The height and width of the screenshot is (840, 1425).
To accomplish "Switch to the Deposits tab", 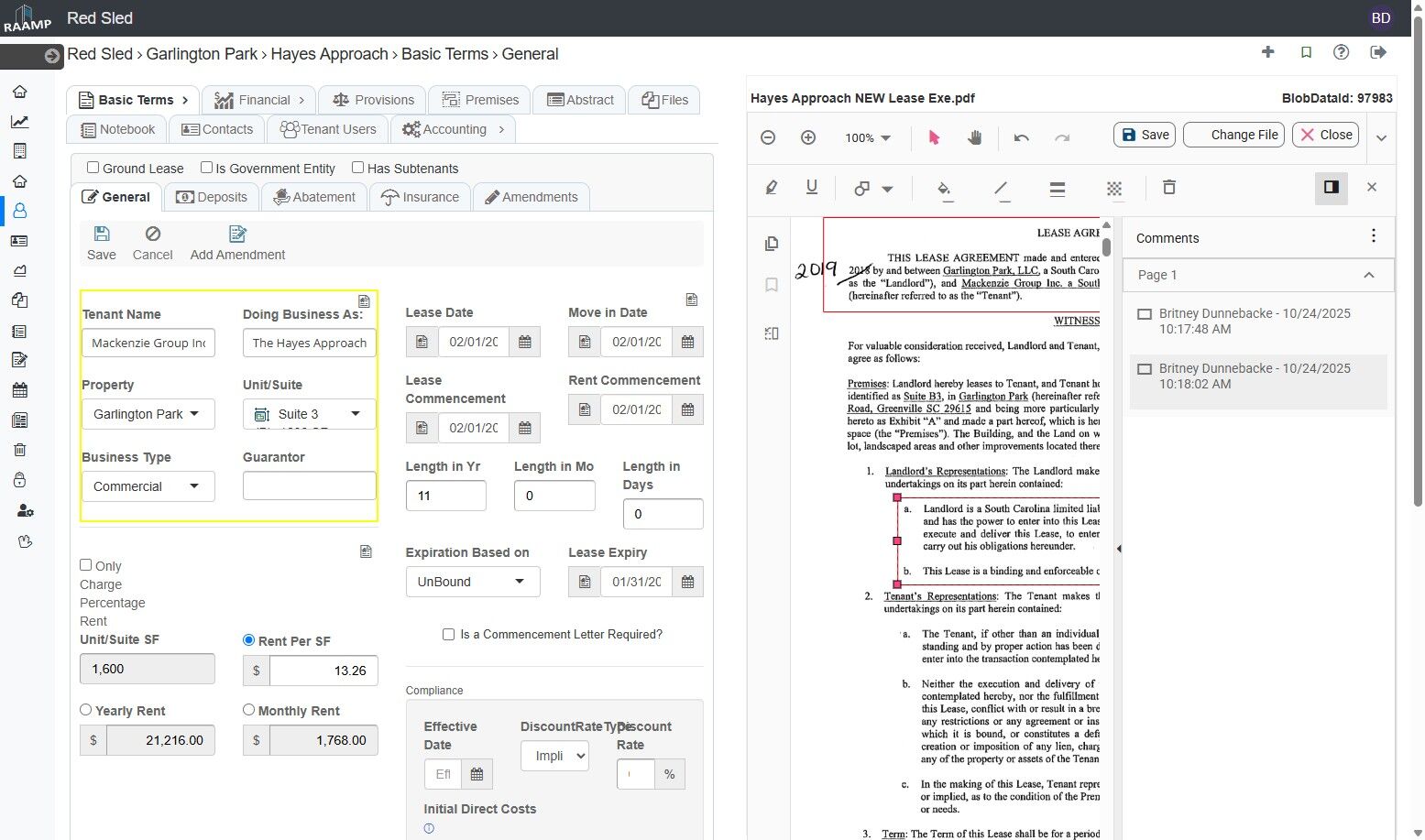I will click(x=212, y=197).
